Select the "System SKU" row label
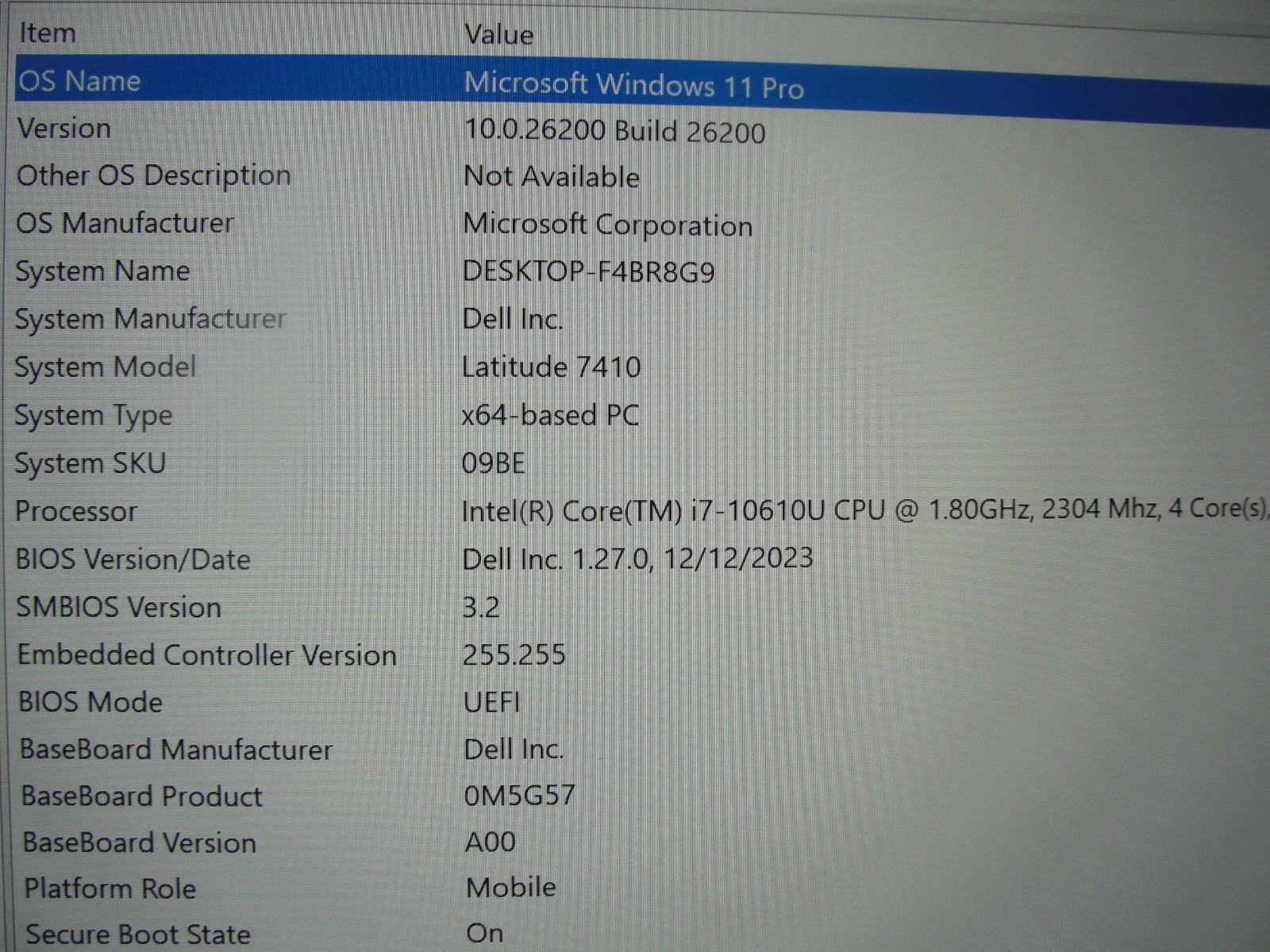 coord(90,463)
